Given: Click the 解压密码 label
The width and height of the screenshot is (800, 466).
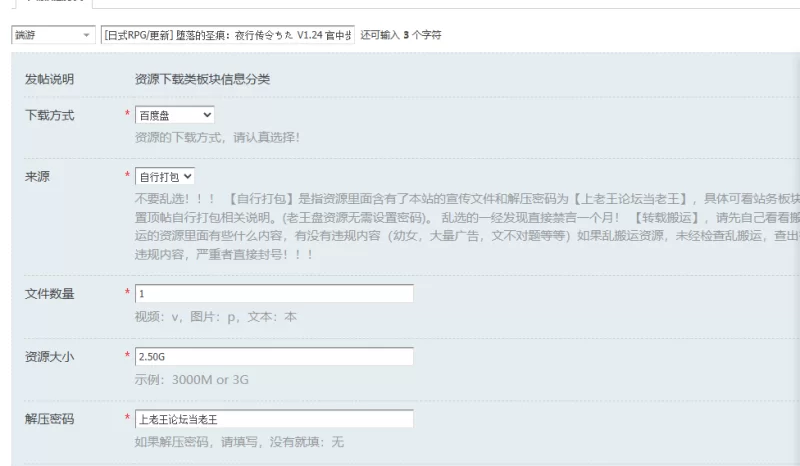Looking at the screenshot, I should (49, 419).
